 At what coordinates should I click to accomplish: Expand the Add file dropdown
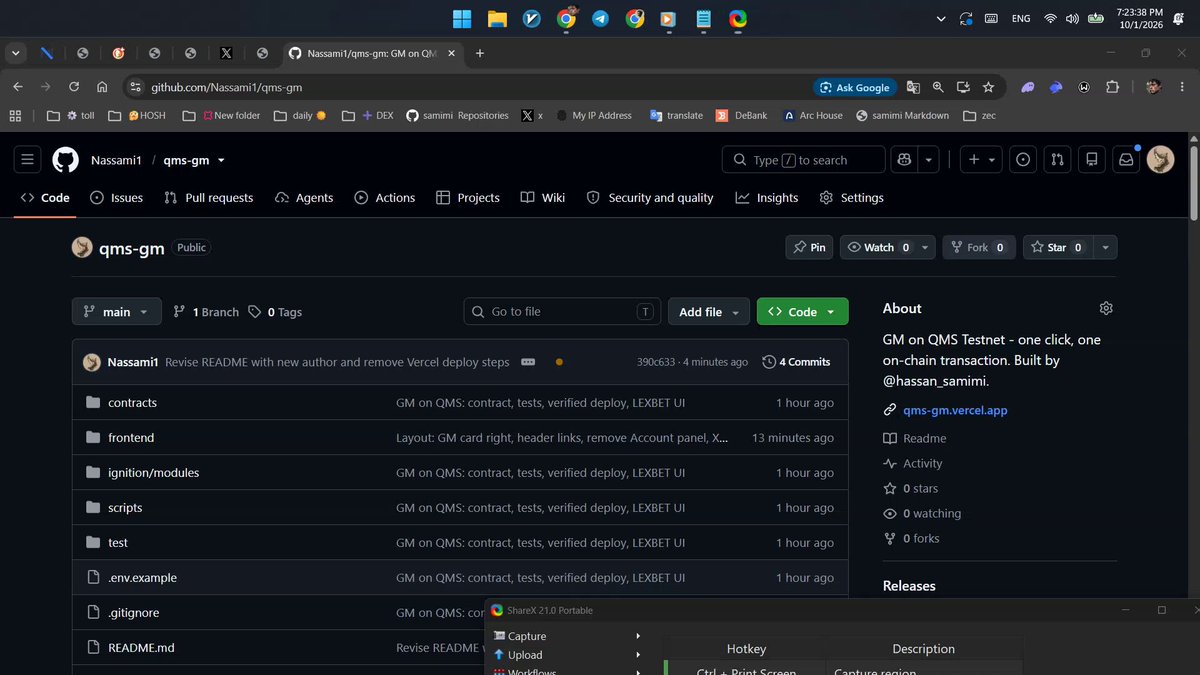coord(708,312)
